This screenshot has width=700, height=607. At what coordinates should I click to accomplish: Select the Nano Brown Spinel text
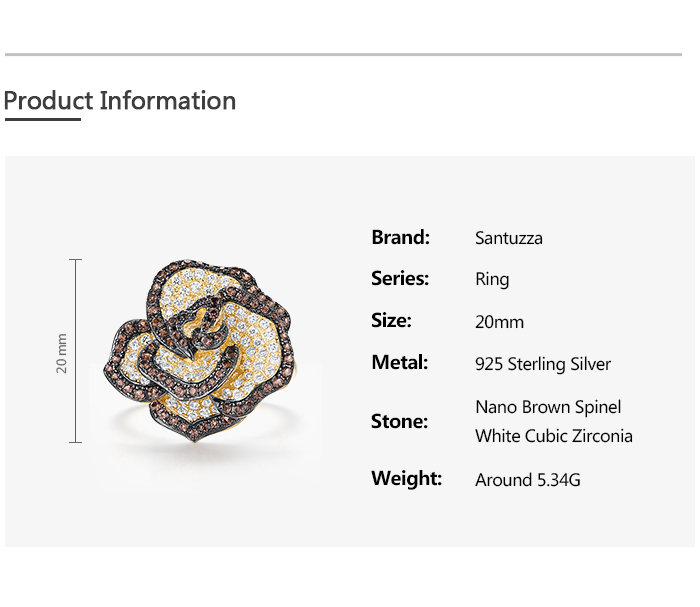(x=548, y=407)
